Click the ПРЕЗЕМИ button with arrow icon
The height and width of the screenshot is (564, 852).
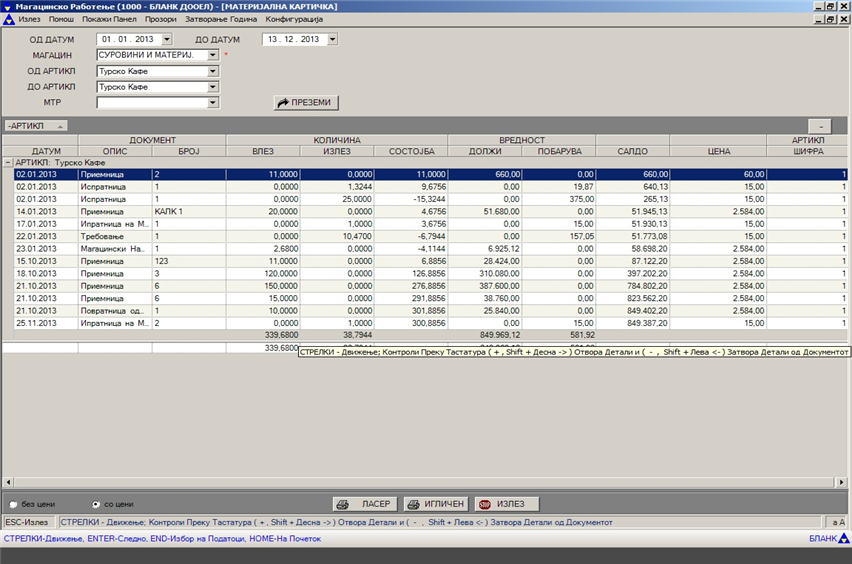306,102
